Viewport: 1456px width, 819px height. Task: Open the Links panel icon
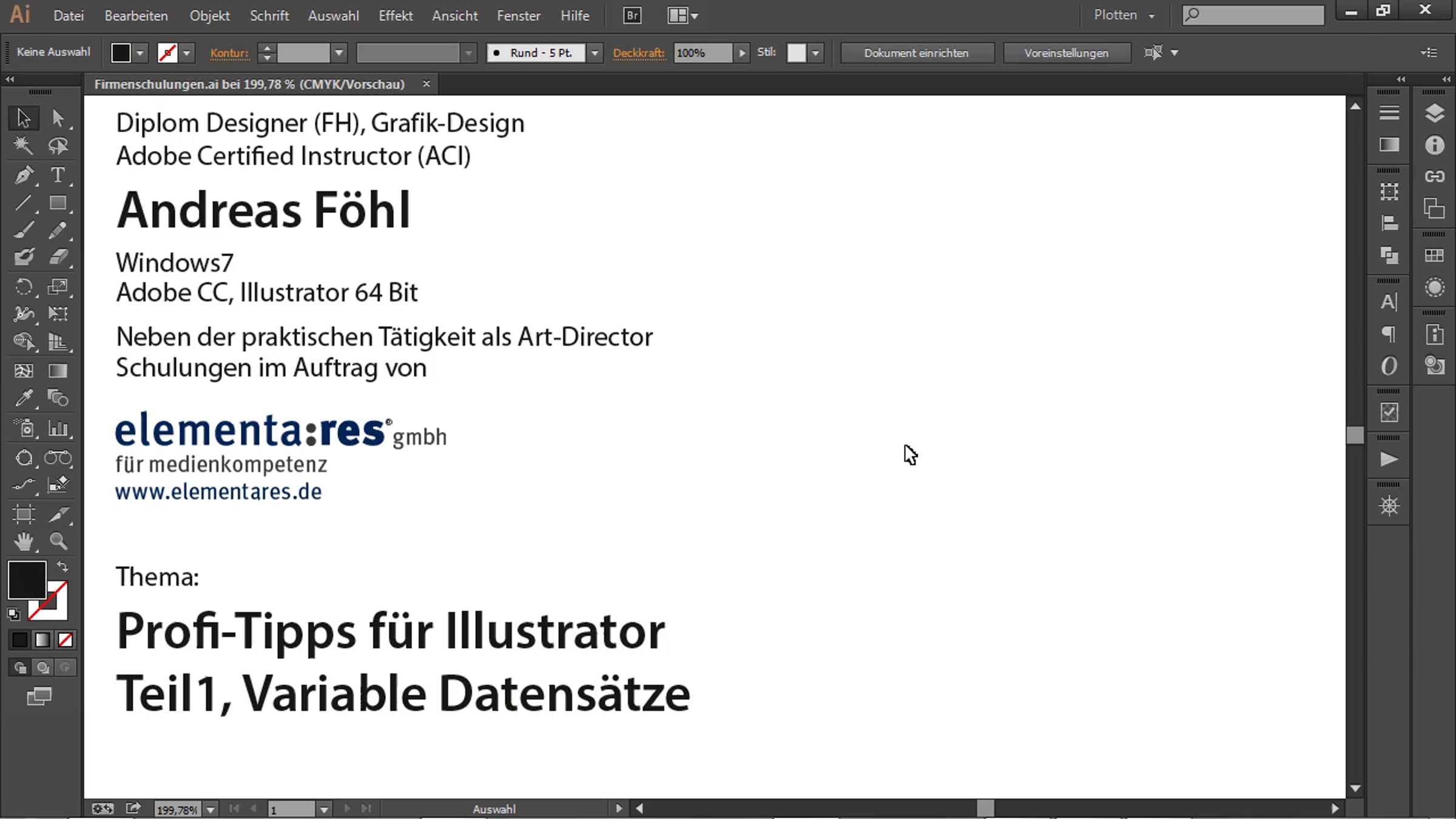[x=1434, y=177]
